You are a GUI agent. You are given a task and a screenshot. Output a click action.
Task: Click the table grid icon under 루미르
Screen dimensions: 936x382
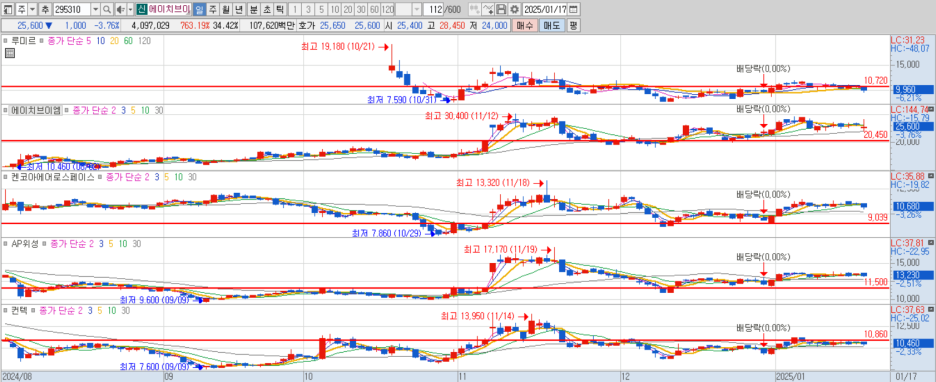(x=10, y=54)
